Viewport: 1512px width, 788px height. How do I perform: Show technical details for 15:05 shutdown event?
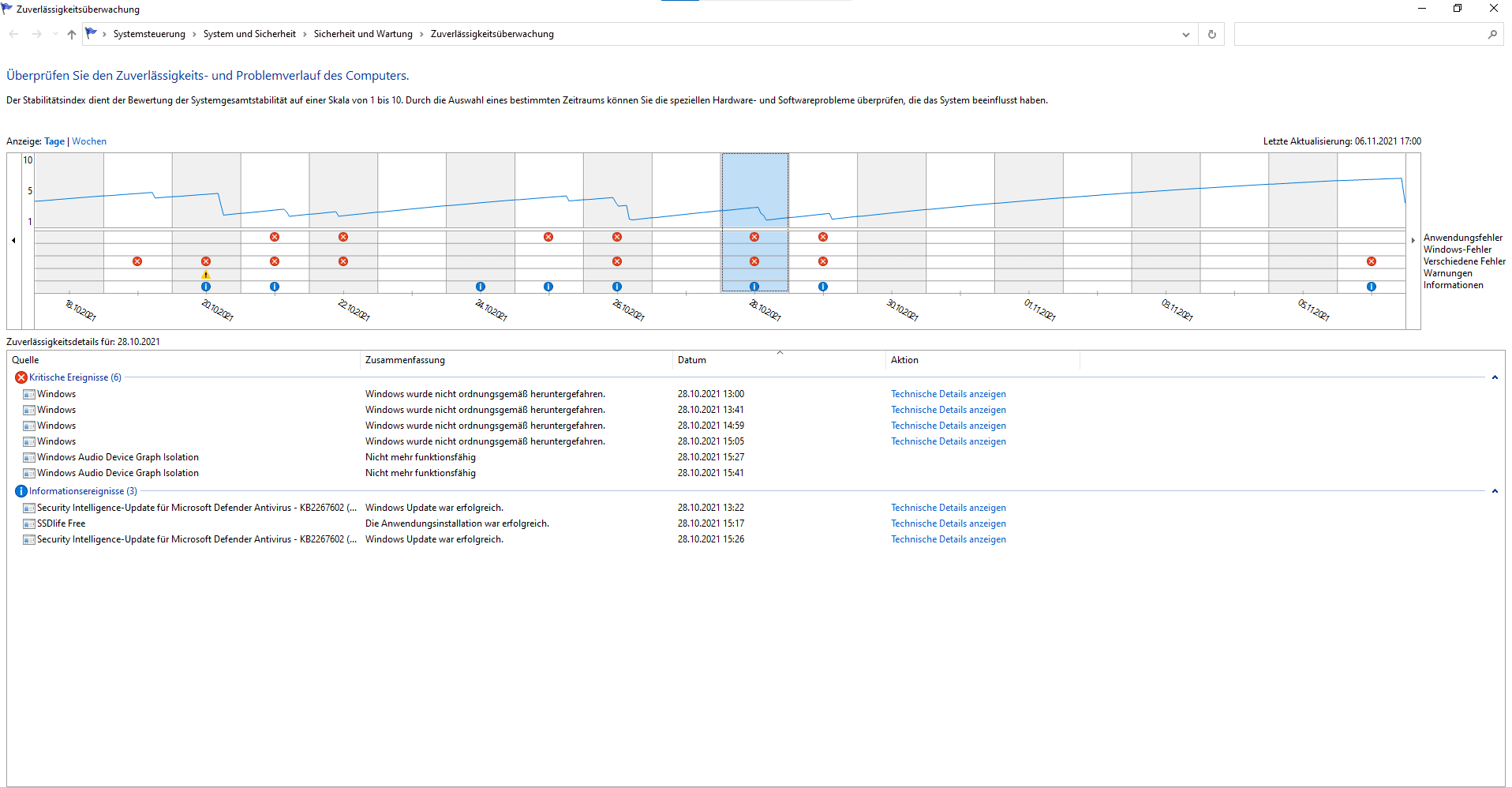(x=949, y=441)
